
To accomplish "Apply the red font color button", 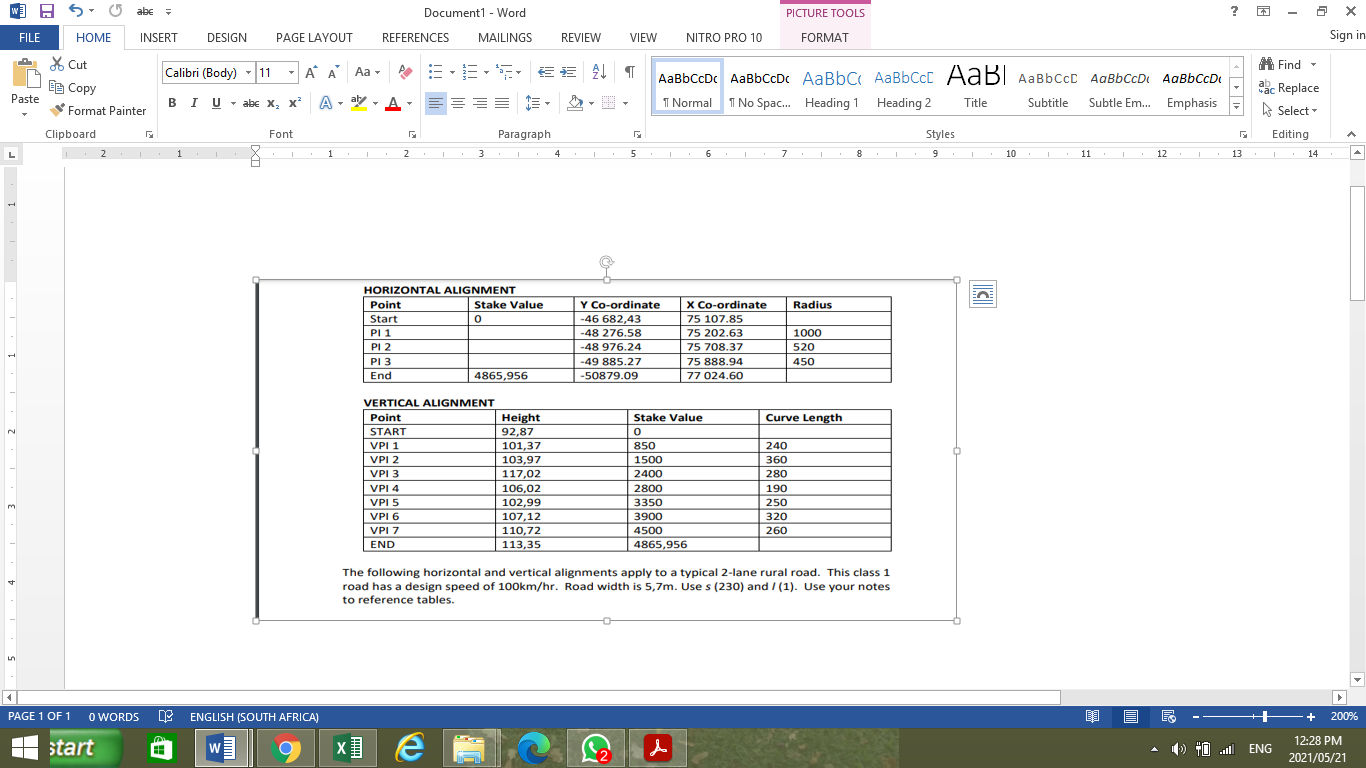I will pyautogui.click(x=393, y=103).
